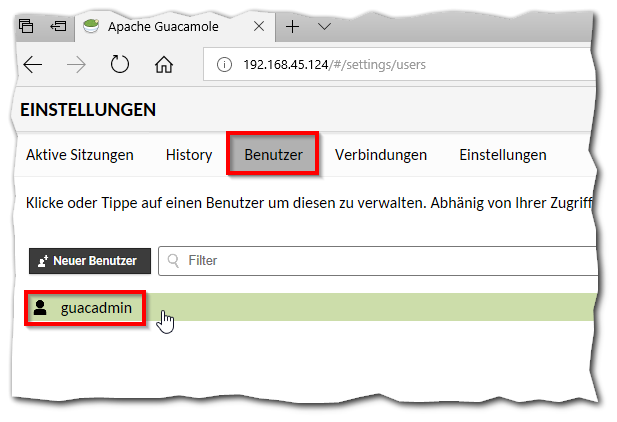Open the tabs you've set aside icon
617x422 pixels.
pyautogui.click(x=27, y=26)
